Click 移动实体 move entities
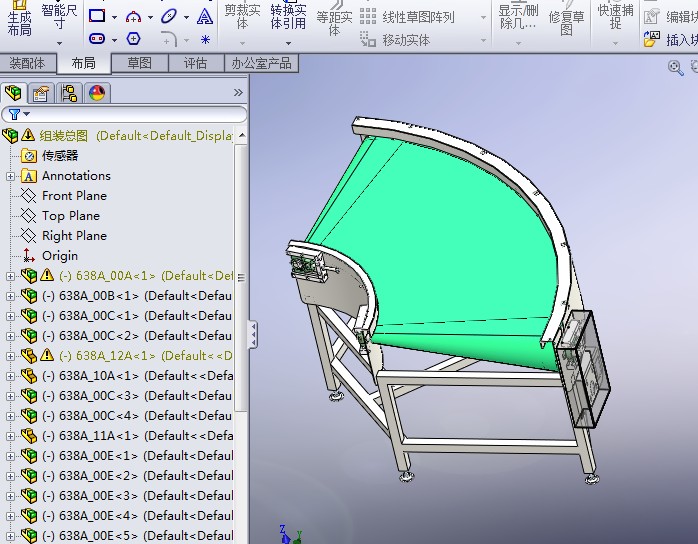 [x=395, y=40]
